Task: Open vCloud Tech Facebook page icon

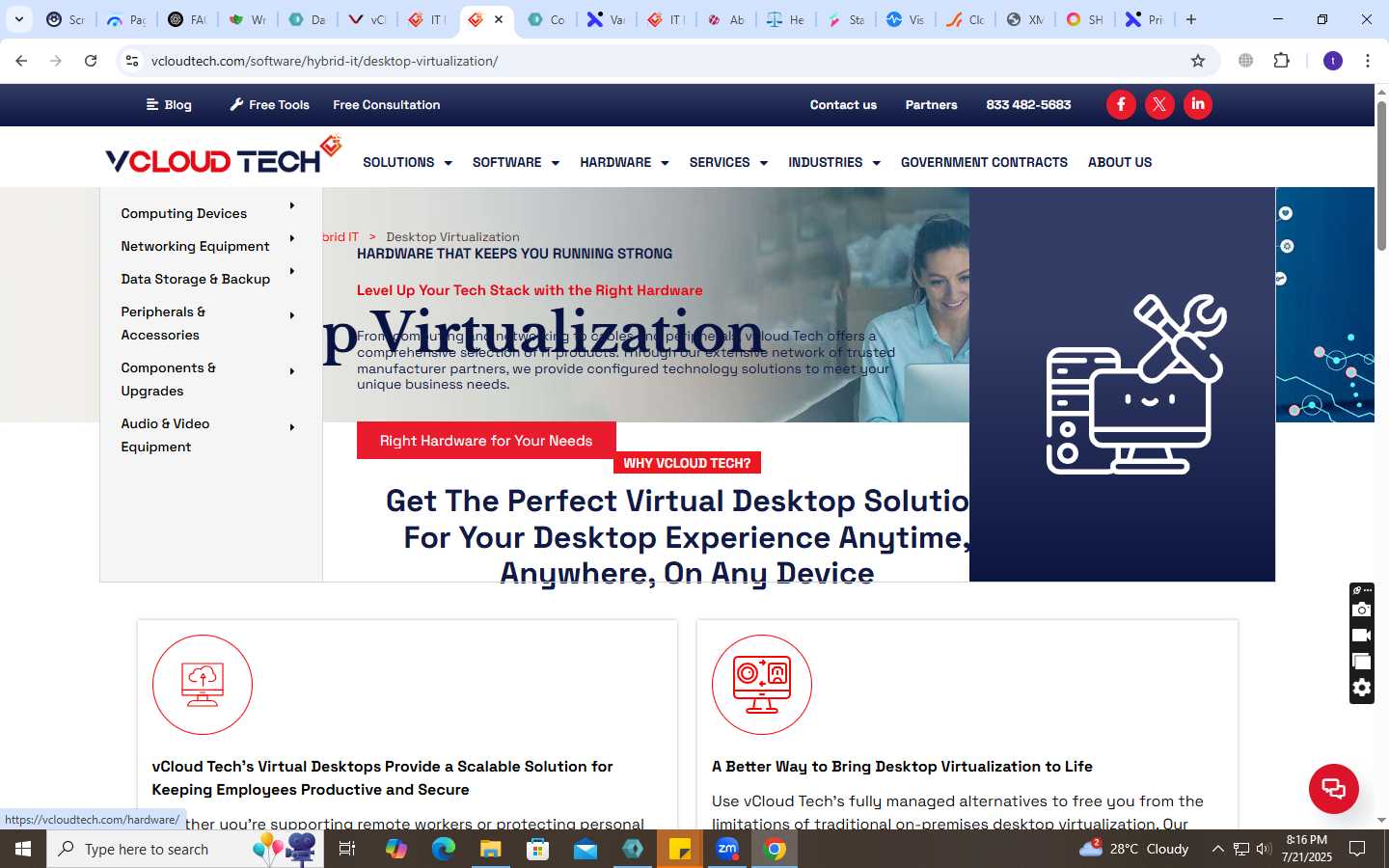Action: point(1121,104)
